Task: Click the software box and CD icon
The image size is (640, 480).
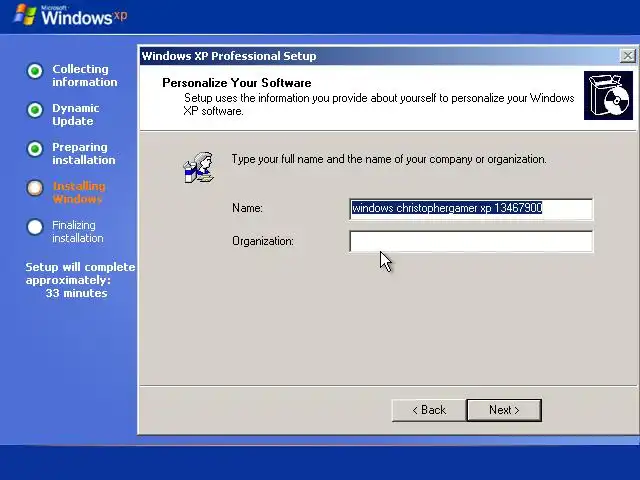Action: (x=608, y=96)
